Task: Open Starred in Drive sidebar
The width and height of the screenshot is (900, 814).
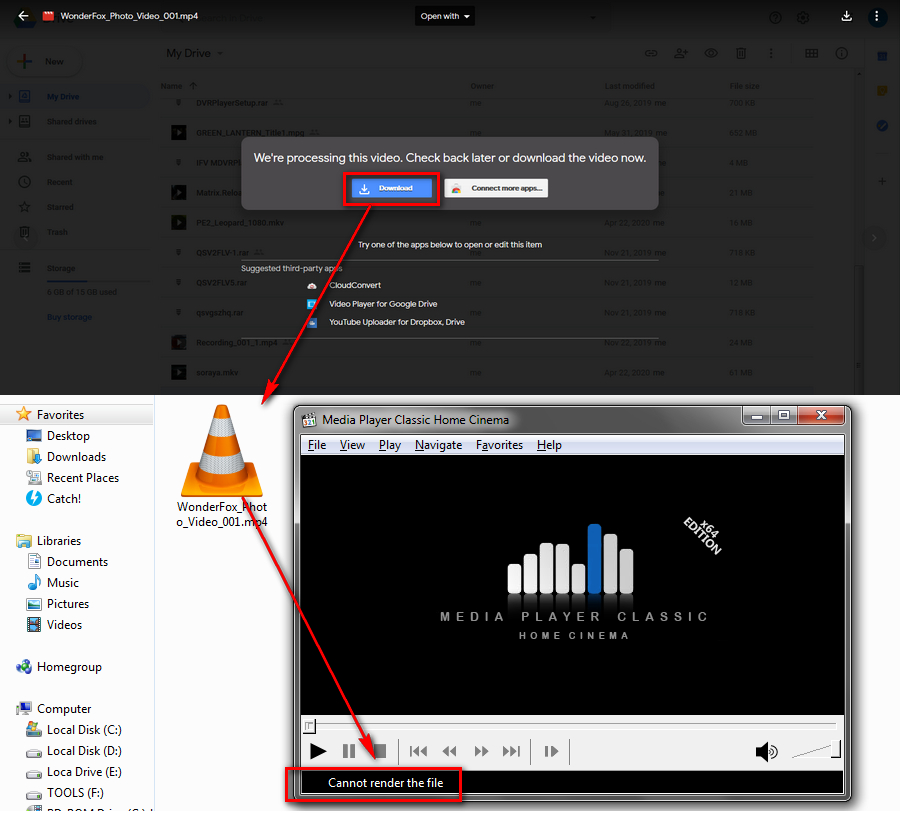Action: pos(60,207)
